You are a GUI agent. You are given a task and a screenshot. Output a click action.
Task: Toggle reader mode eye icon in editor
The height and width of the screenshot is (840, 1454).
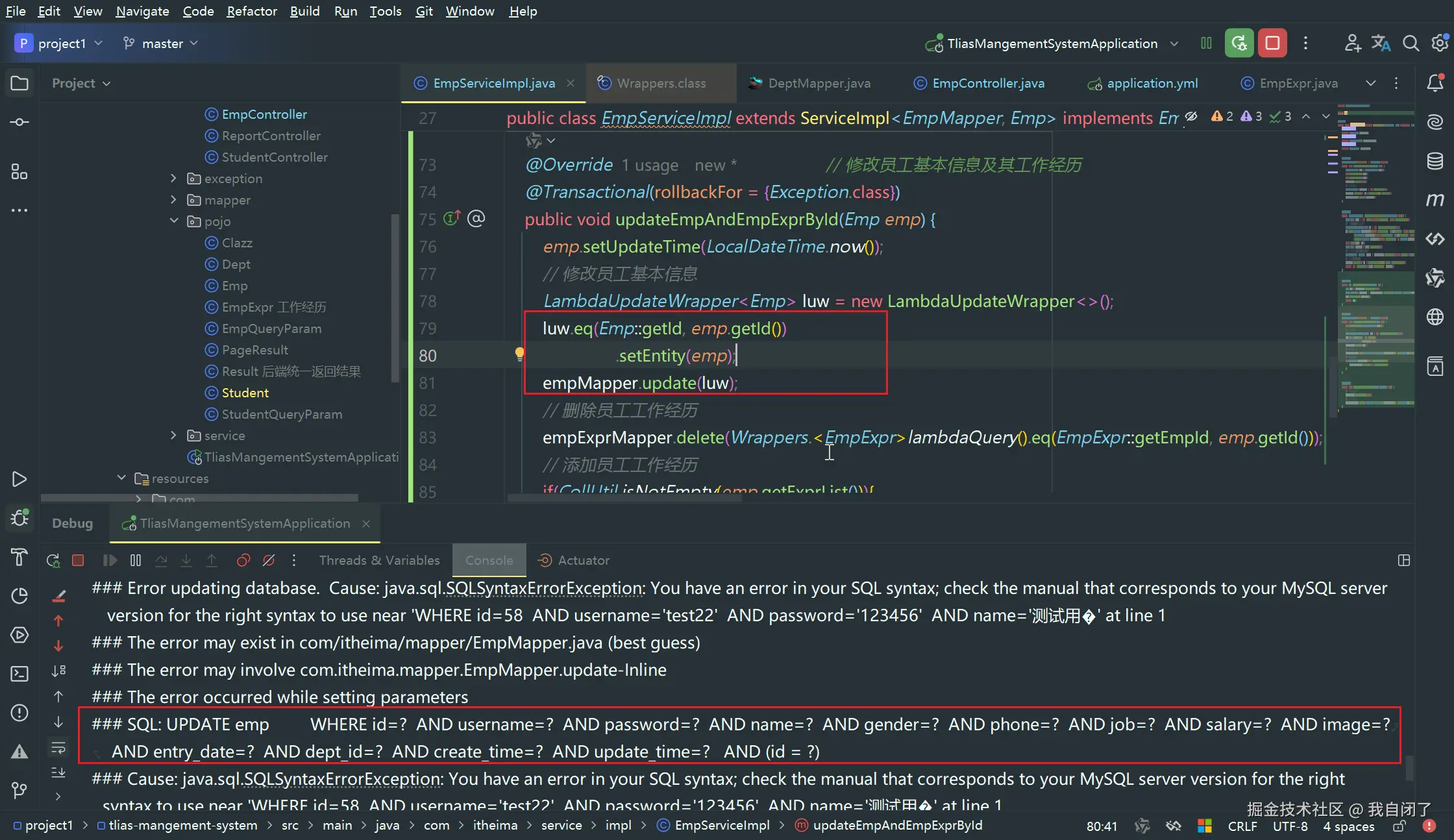point(1191,117)
